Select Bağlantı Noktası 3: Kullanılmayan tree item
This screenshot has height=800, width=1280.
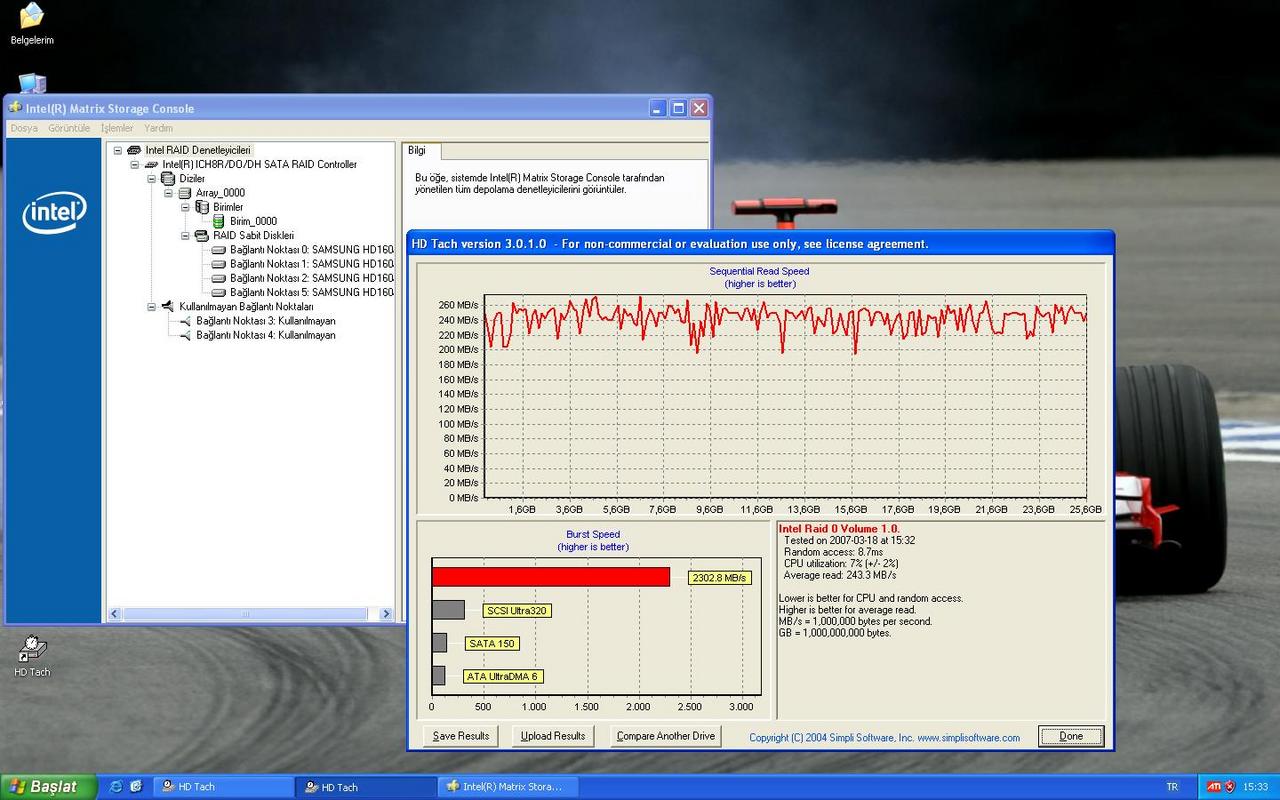266,321
